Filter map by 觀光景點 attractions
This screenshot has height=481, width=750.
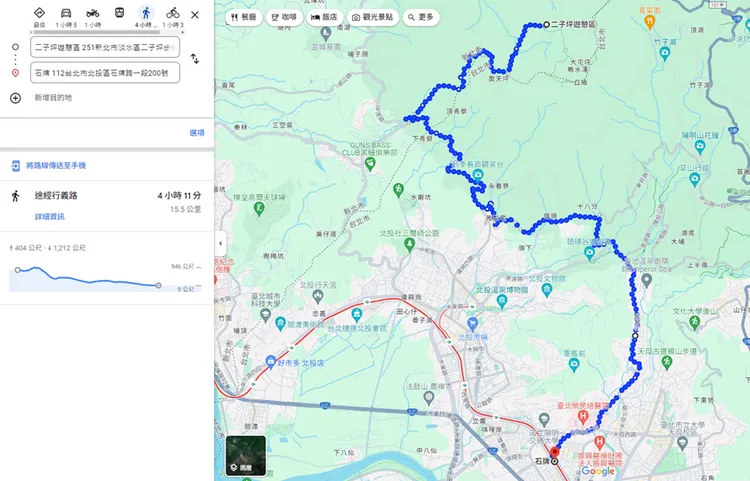373,17
